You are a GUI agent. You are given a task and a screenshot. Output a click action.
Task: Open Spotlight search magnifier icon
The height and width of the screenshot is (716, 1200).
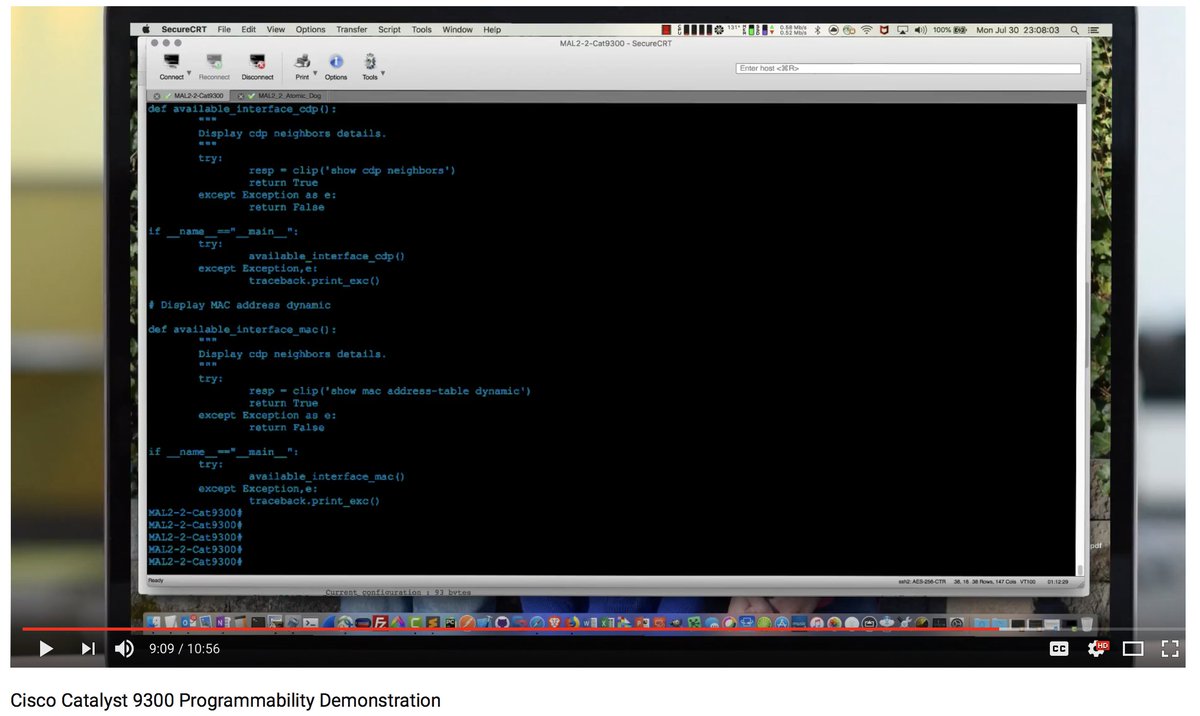[1075, 30]
